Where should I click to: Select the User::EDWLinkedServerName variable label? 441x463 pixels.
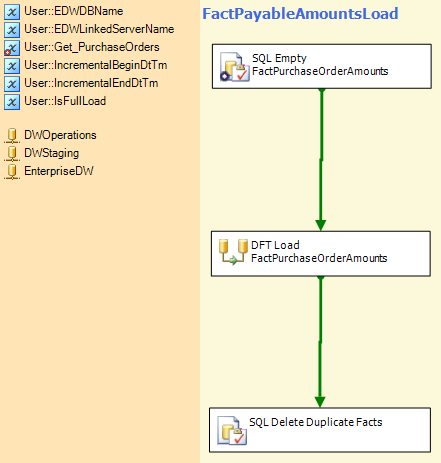[99, 29]
